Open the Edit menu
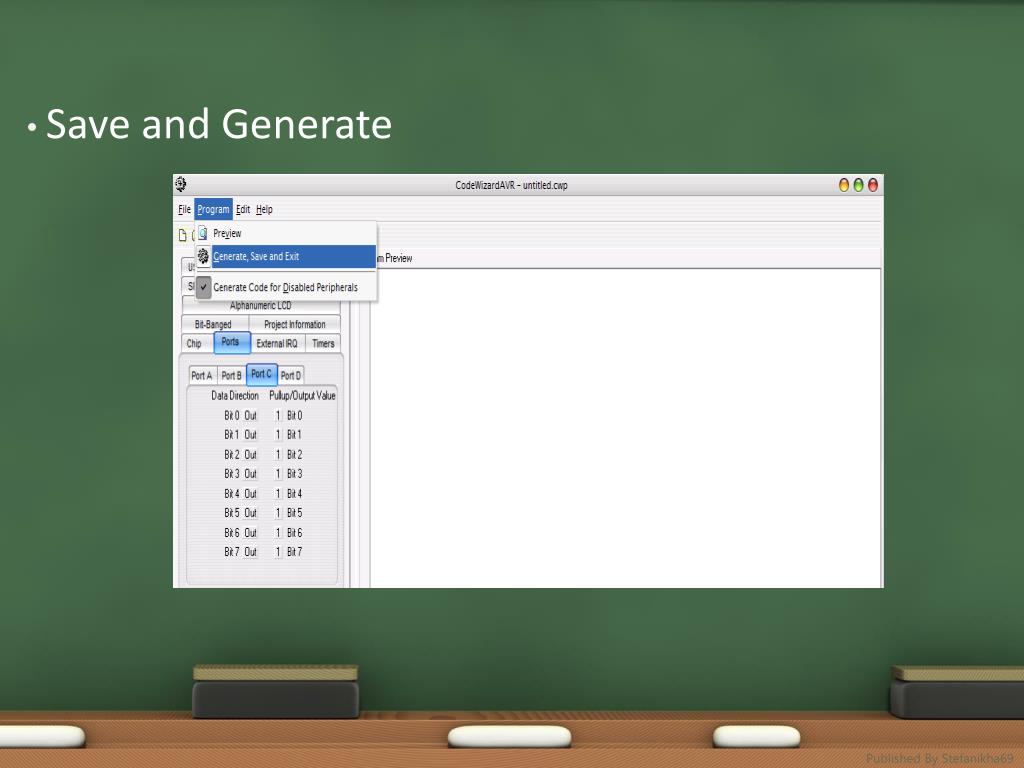 click(x=243, y=210)
